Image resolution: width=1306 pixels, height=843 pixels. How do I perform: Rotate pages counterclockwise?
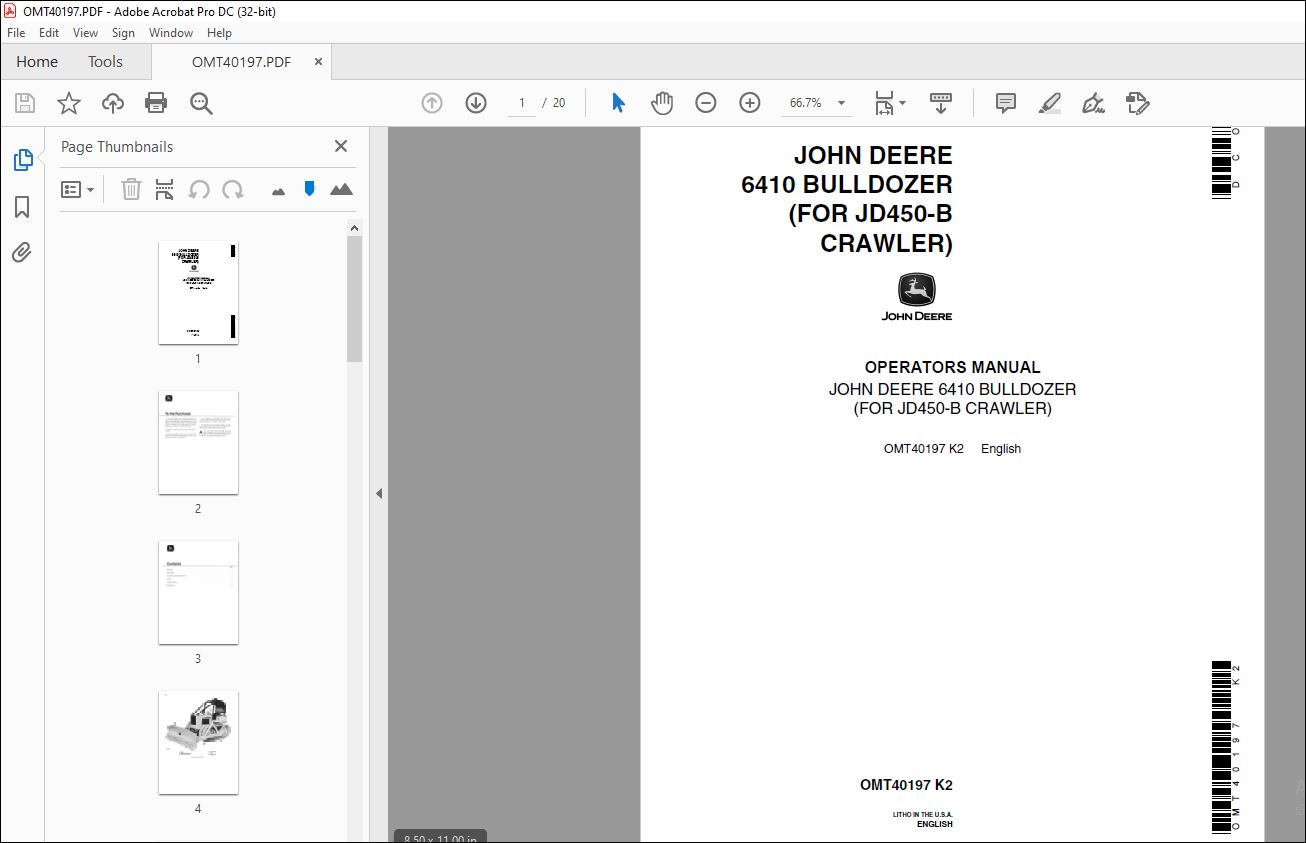(199, 189)
